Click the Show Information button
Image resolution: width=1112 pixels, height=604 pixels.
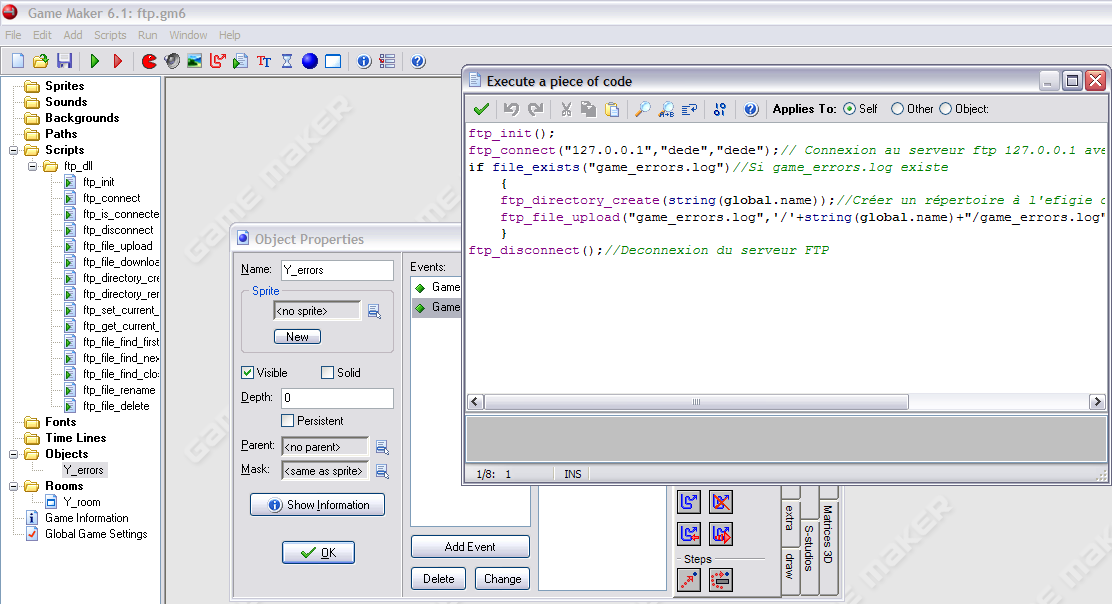tap(318, 505)
